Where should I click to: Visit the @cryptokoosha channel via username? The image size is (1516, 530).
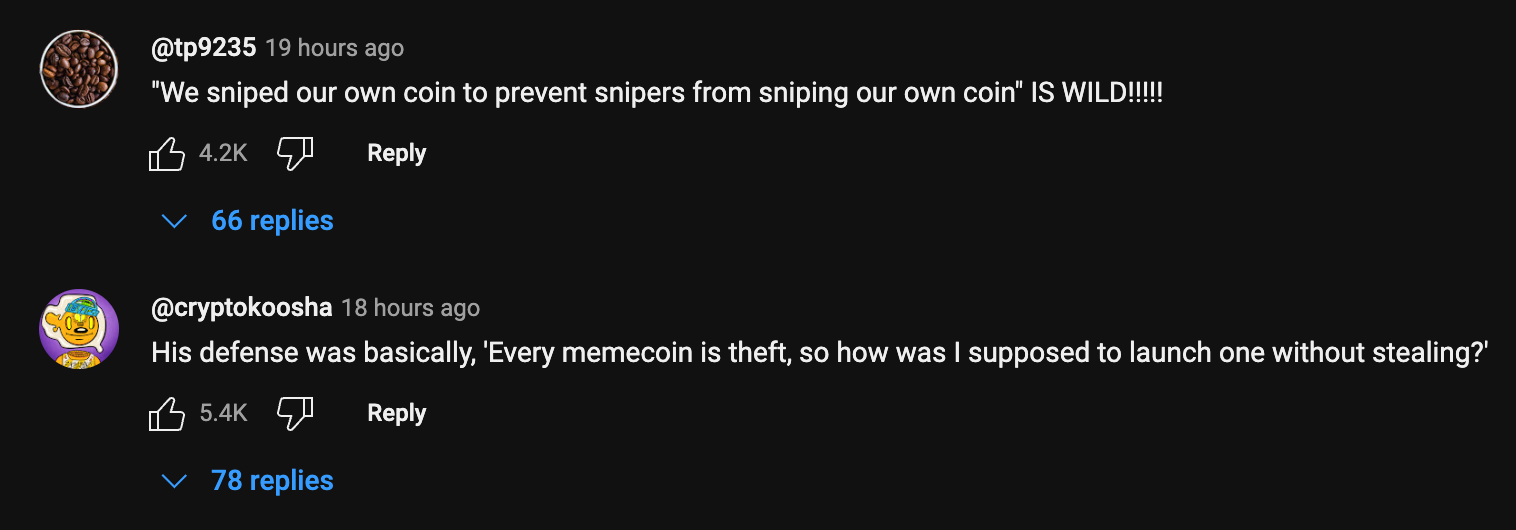242,307
